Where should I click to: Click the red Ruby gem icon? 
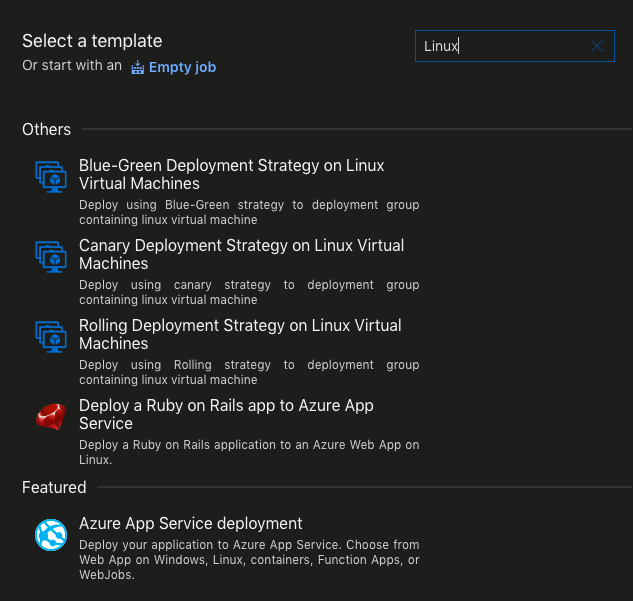pyautogui.click(x=51, y=417)
